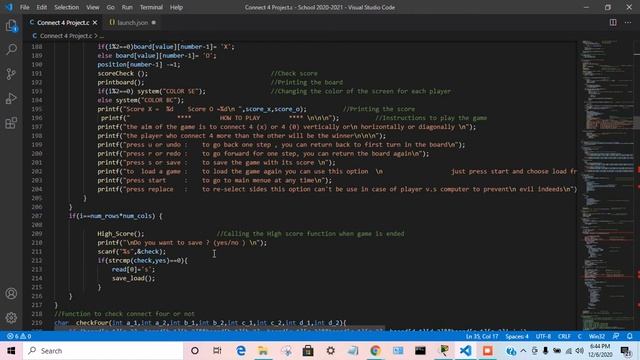
Task: Open the Source Control view
Action: [x=11, y=74]
